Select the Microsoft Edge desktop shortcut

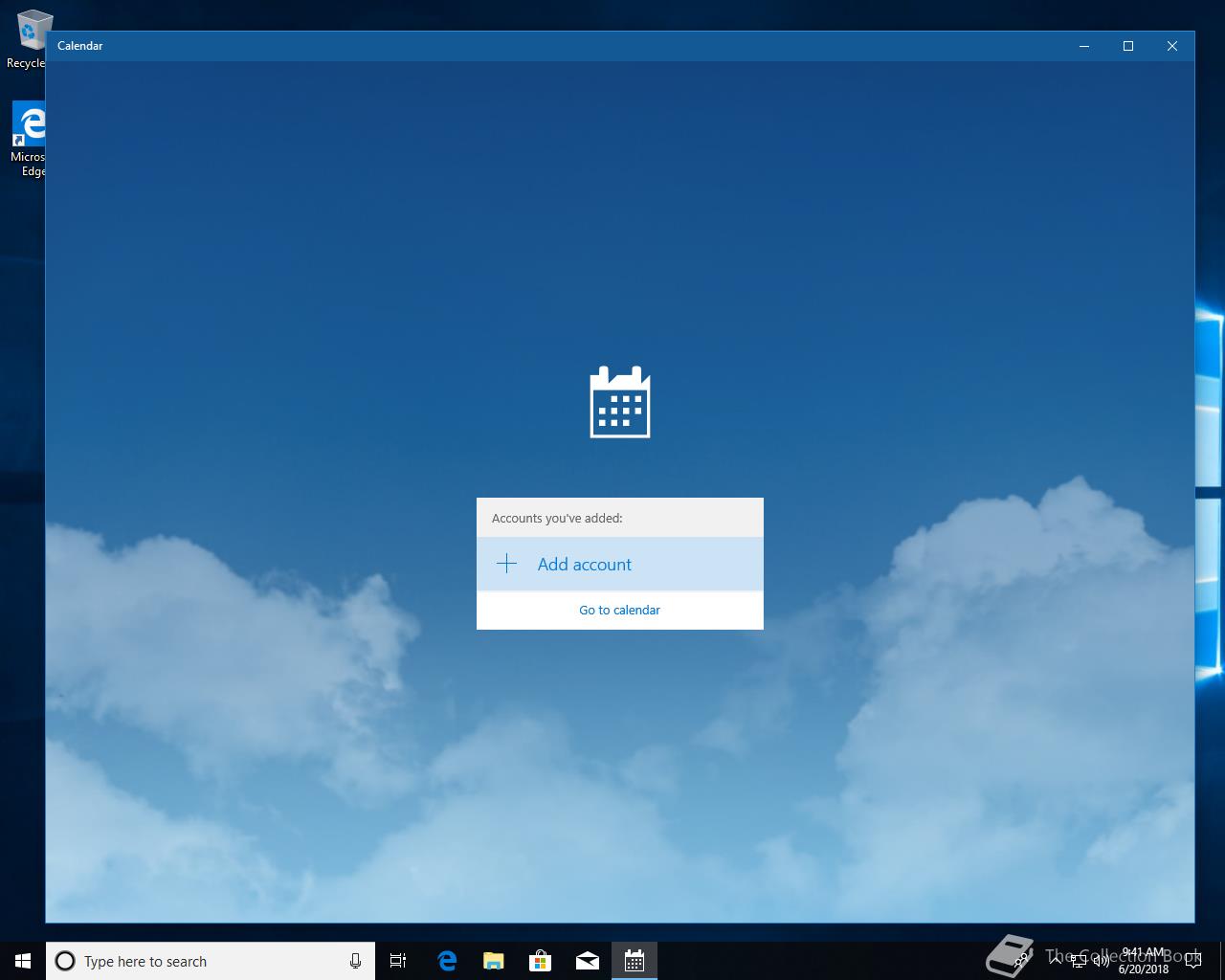click(x=28, y=140)
